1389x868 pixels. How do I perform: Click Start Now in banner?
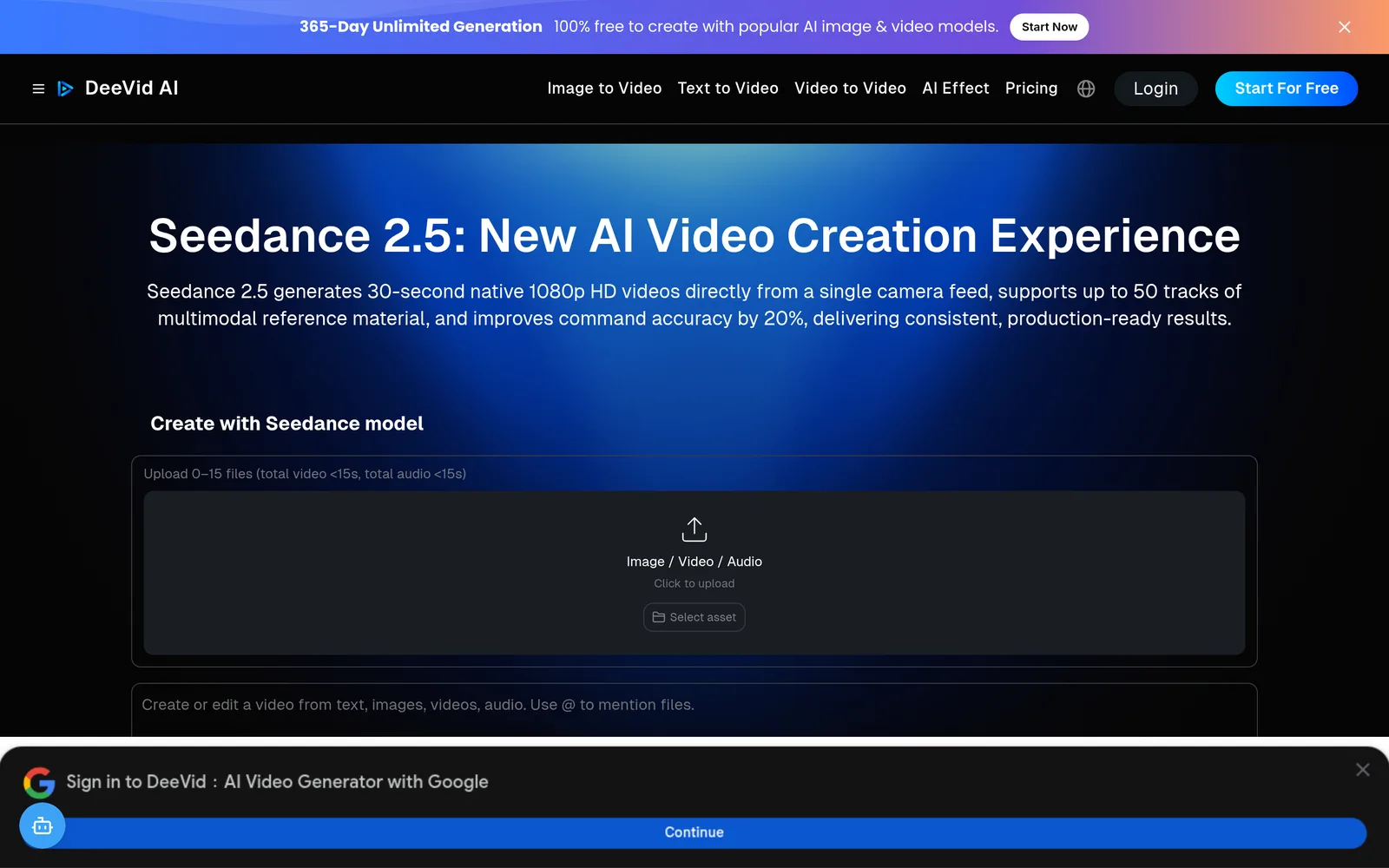1049,27
